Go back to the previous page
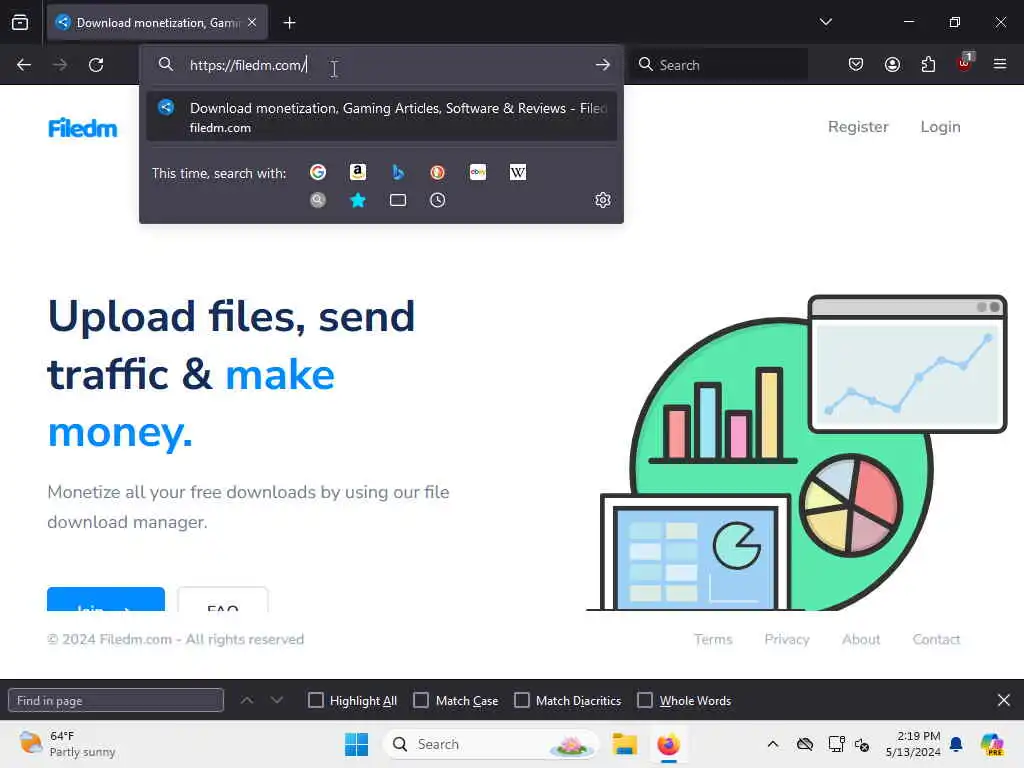The width and height of the screenshot is (1024, 768). click(x=24, y=65)
